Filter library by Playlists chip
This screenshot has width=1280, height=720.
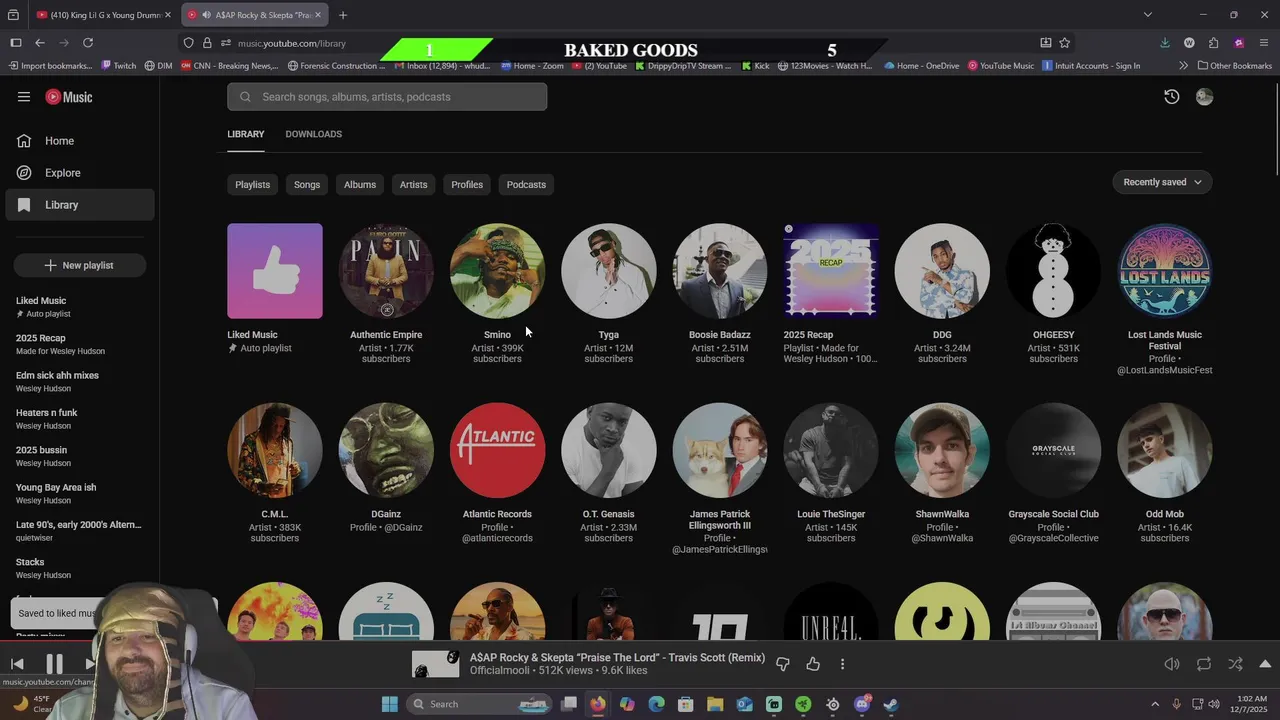pyautogui.click(x=252, y=185)
